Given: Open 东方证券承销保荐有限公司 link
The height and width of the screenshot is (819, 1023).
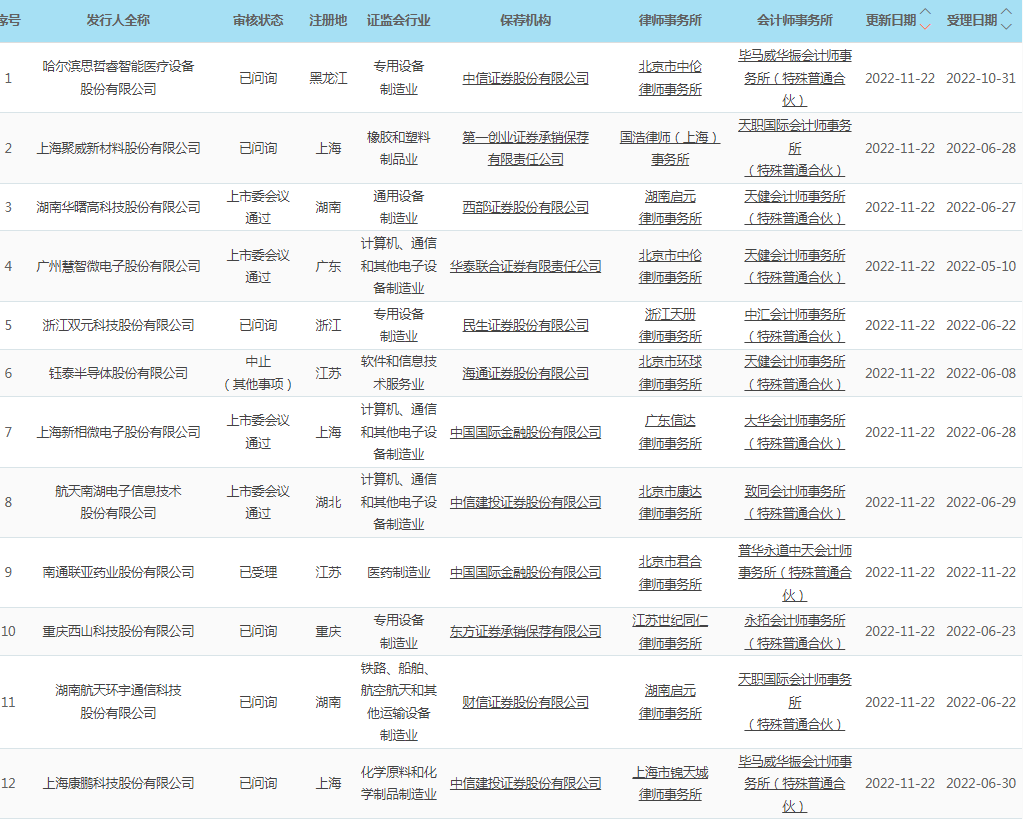Looking at the screenshot, I should (x=525, y=631).
